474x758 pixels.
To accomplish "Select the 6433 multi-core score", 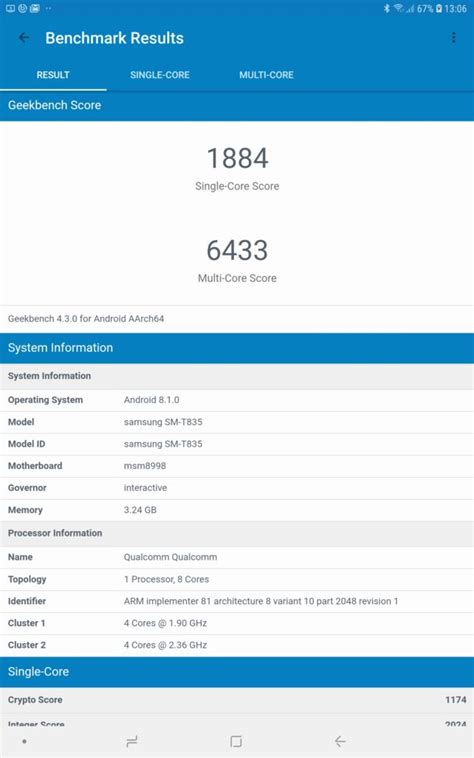I will [237, 250].
